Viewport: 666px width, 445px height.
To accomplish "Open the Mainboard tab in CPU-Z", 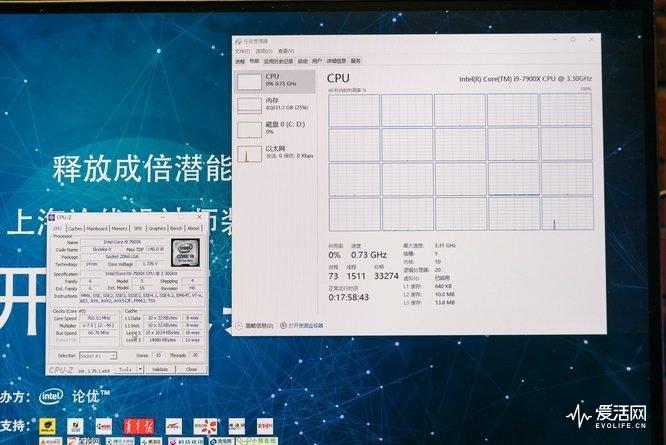I will 97,228.
